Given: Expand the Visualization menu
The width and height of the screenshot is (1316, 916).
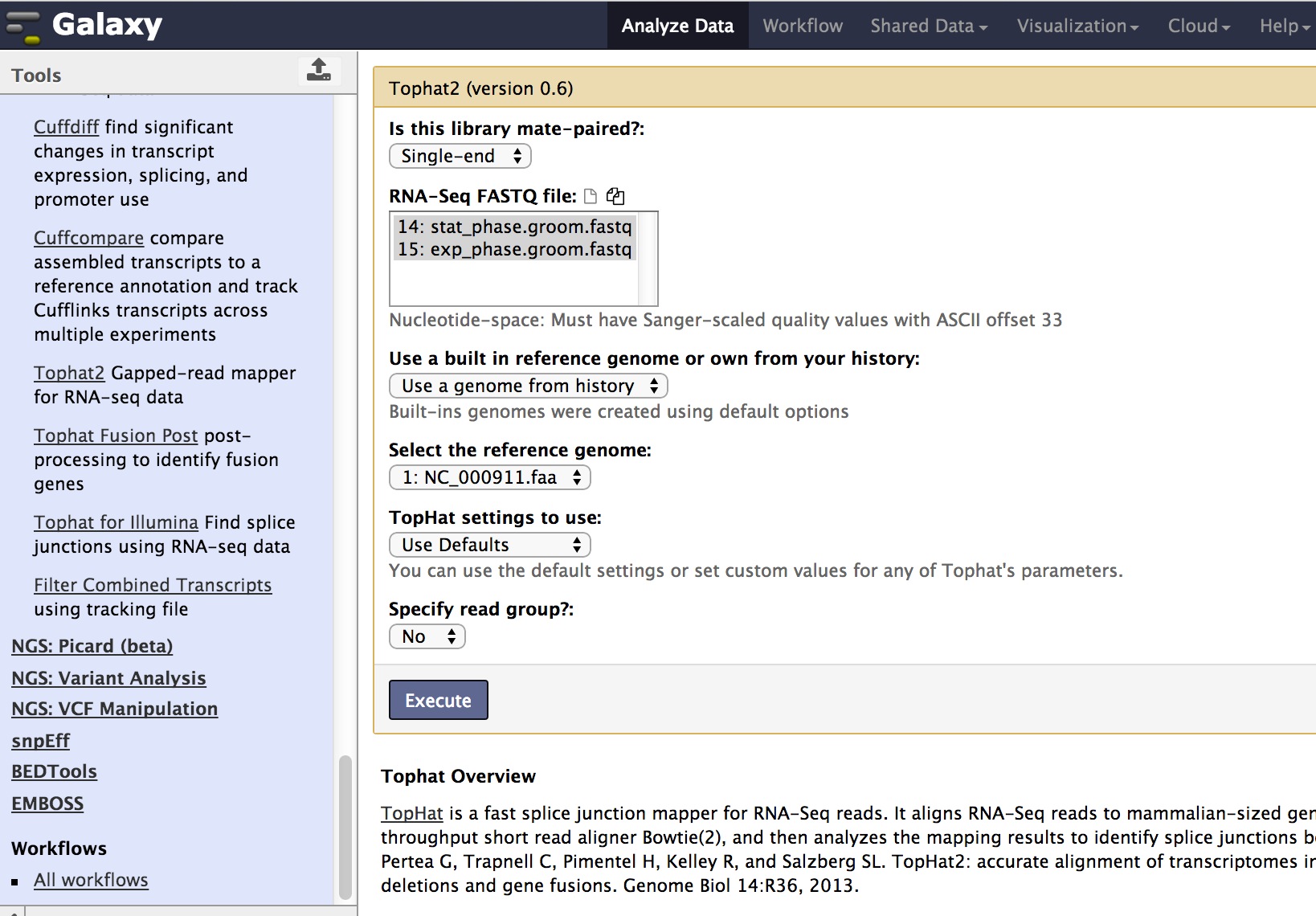Looking at the screenshot, I should point(1077,26).
